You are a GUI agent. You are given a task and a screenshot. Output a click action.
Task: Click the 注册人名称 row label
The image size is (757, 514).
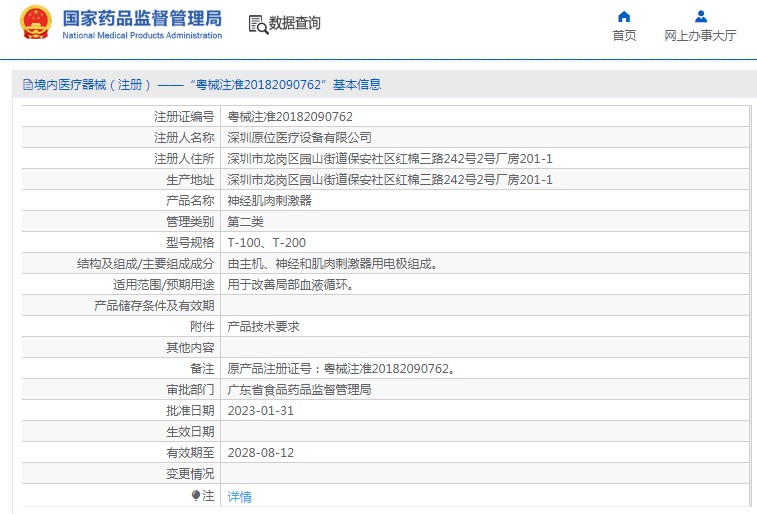[184, 138]
